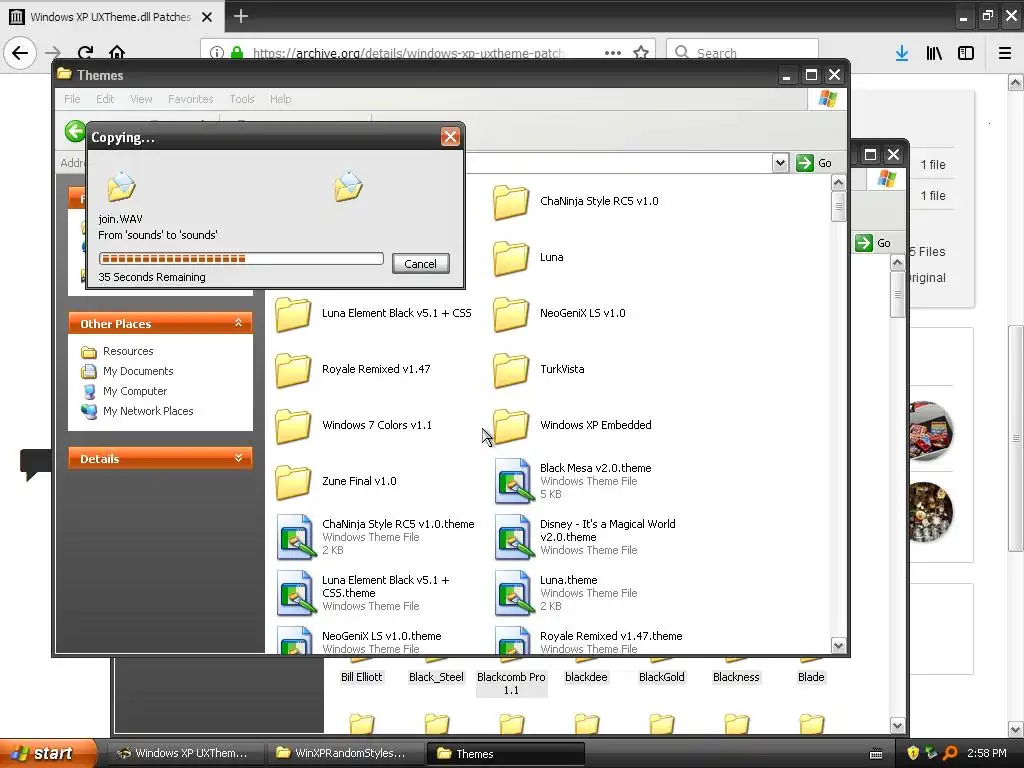The width and height of the screenshot is (1024, 768).
Task: Bookmark this page with the star icon
Action: point(641,52)
